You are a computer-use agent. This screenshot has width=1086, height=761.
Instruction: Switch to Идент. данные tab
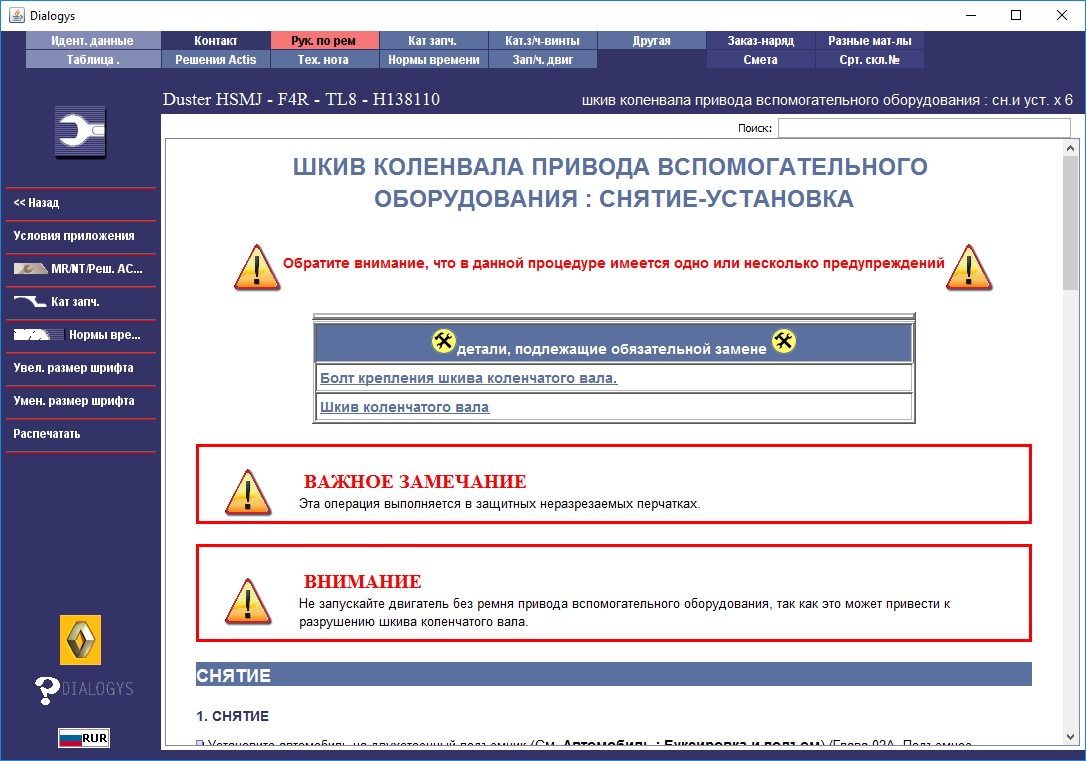pos(93,40)
